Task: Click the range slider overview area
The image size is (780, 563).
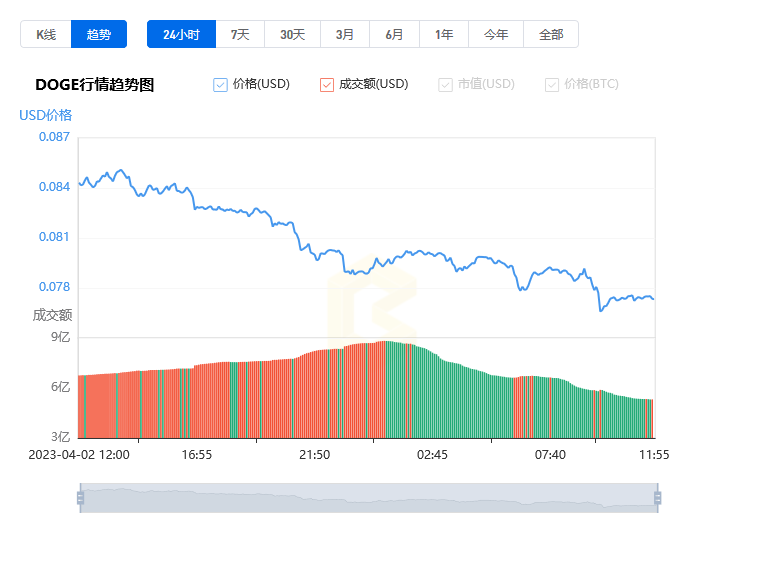Action: (x=368, y=498)
